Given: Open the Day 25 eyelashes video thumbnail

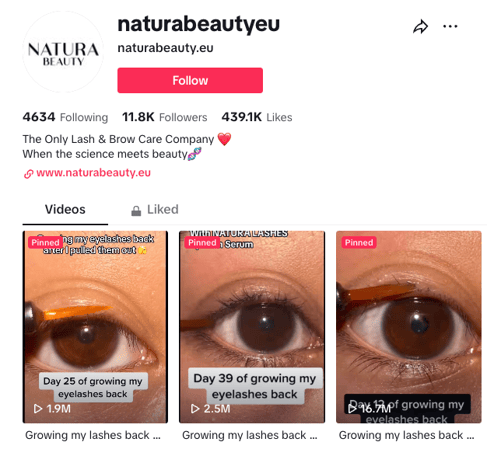Looking at the screenshot, I should click(95, 327).
